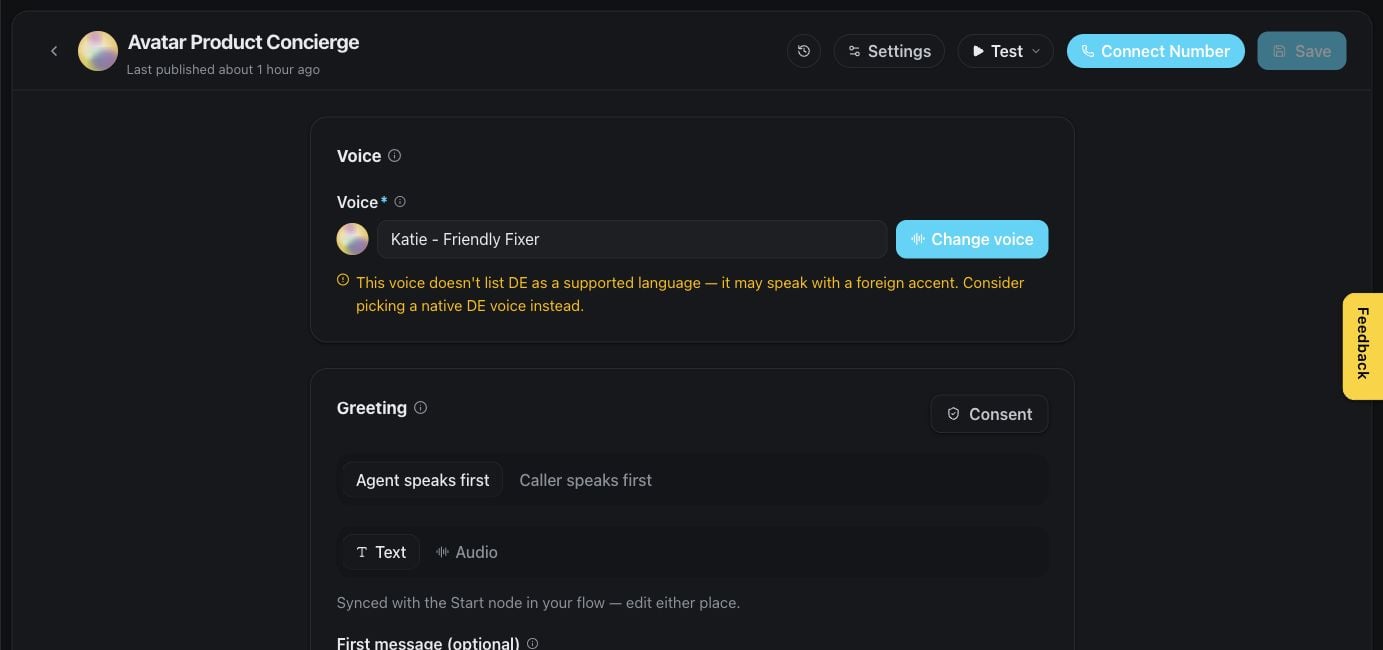Image resolution: width=1383 pixels, height=650 pixels.
Task: Click info icon beside Voice section heading
Action: tap(394, 156)
